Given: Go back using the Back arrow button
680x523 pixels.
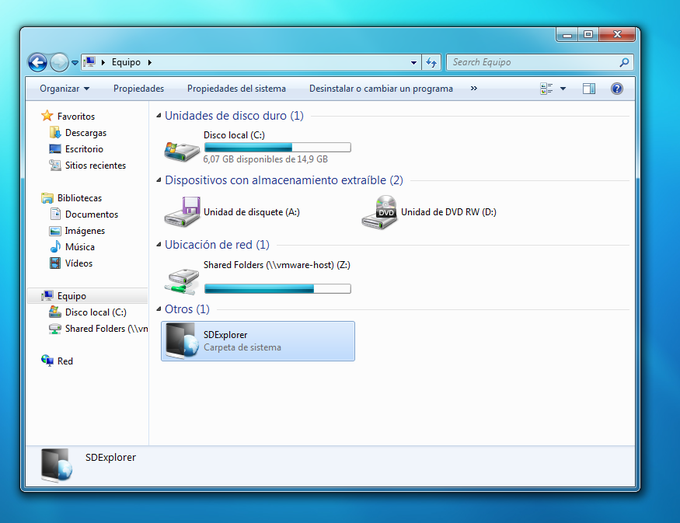Looking at the screenshot, I should (x=38, y=62).
